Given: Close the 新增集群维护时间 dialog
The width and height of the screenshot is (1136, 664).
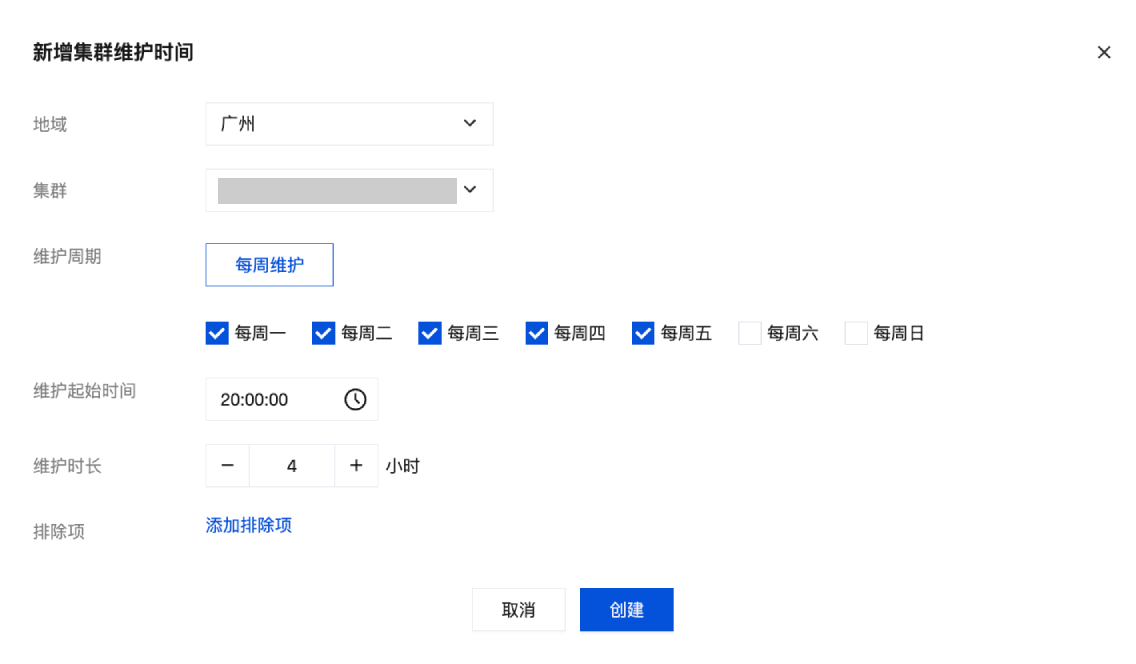Looking at the screenshot, I should (1104, 52).
